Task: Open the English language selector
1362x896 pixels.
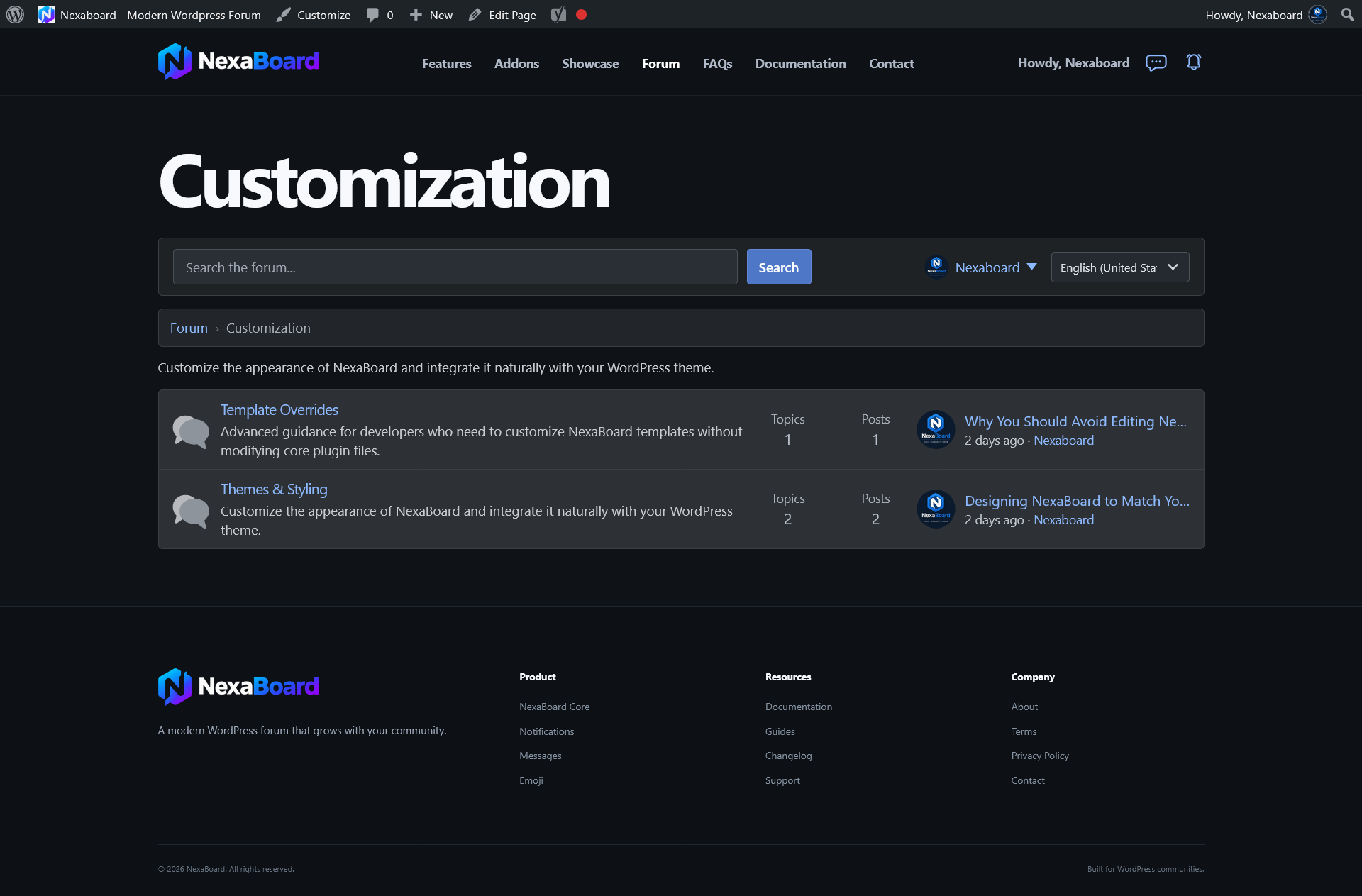Action: coord(1120,267)
